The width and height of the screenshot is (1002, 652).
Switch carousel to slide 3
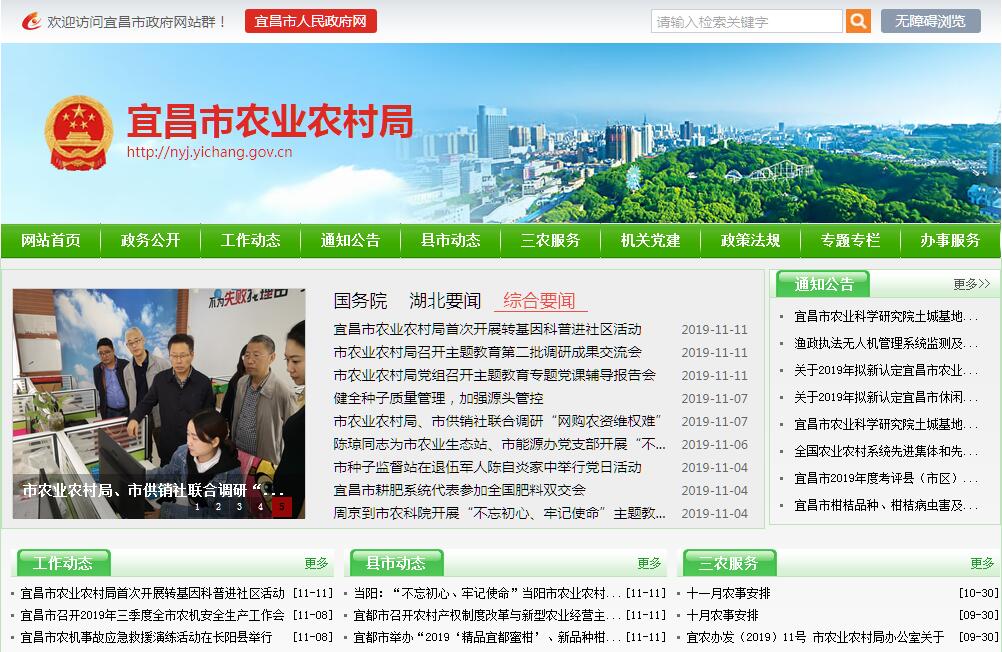(x=240, y=507)
